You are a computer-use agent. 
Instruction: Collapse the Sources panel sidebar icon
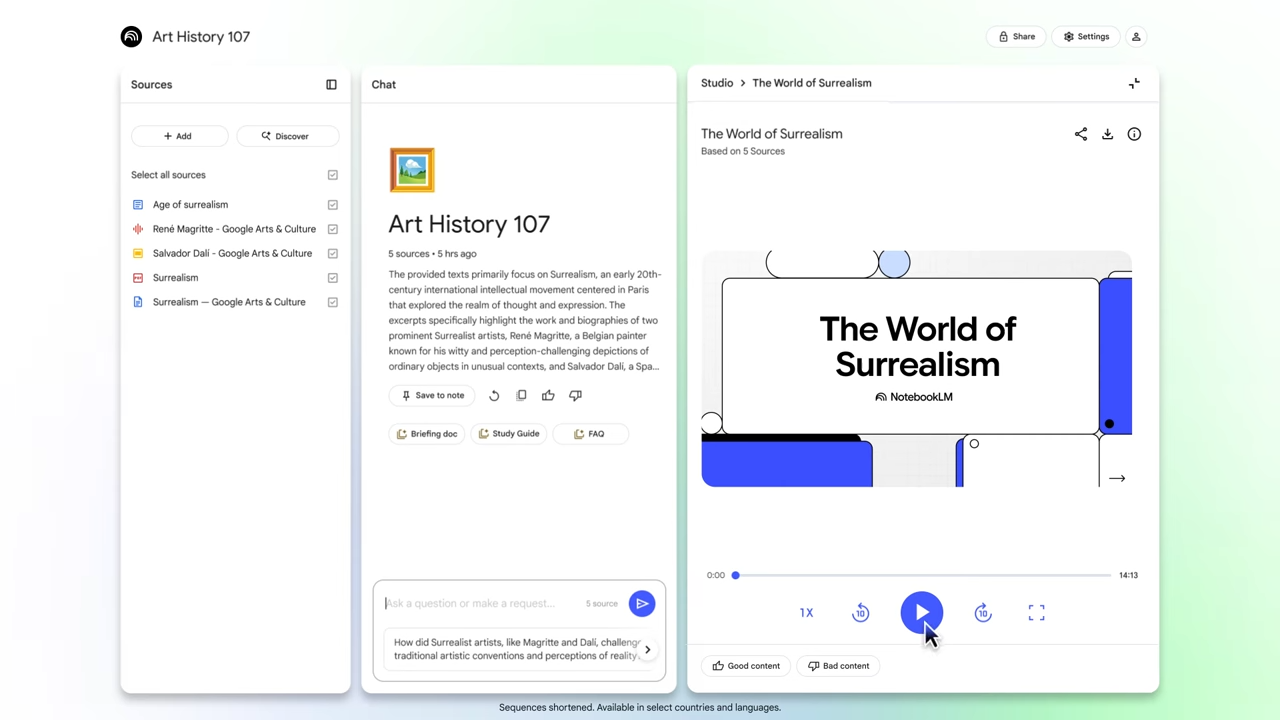pos(331,85)
